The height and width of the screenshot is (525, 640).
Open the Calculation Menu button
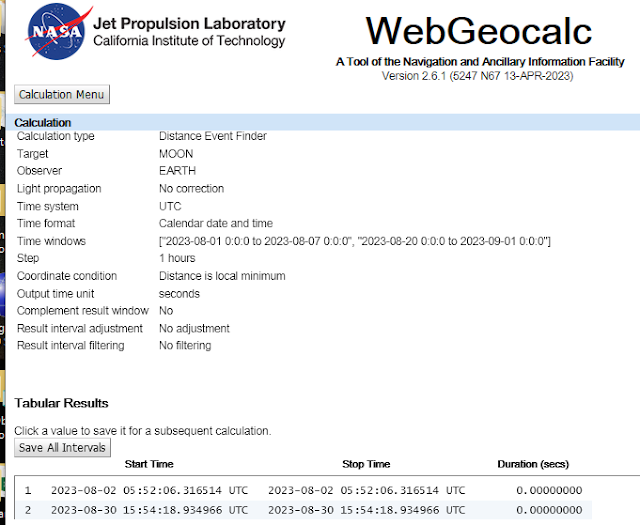[x=62, y=94]
